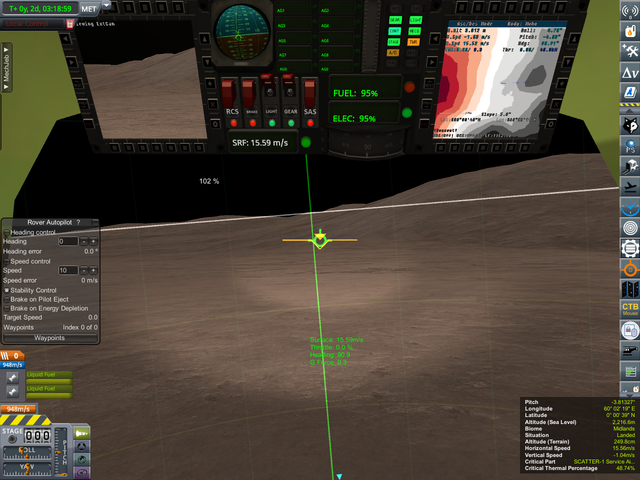
Task: Click the GEAR green indicator button
Action: click(395, 20)
